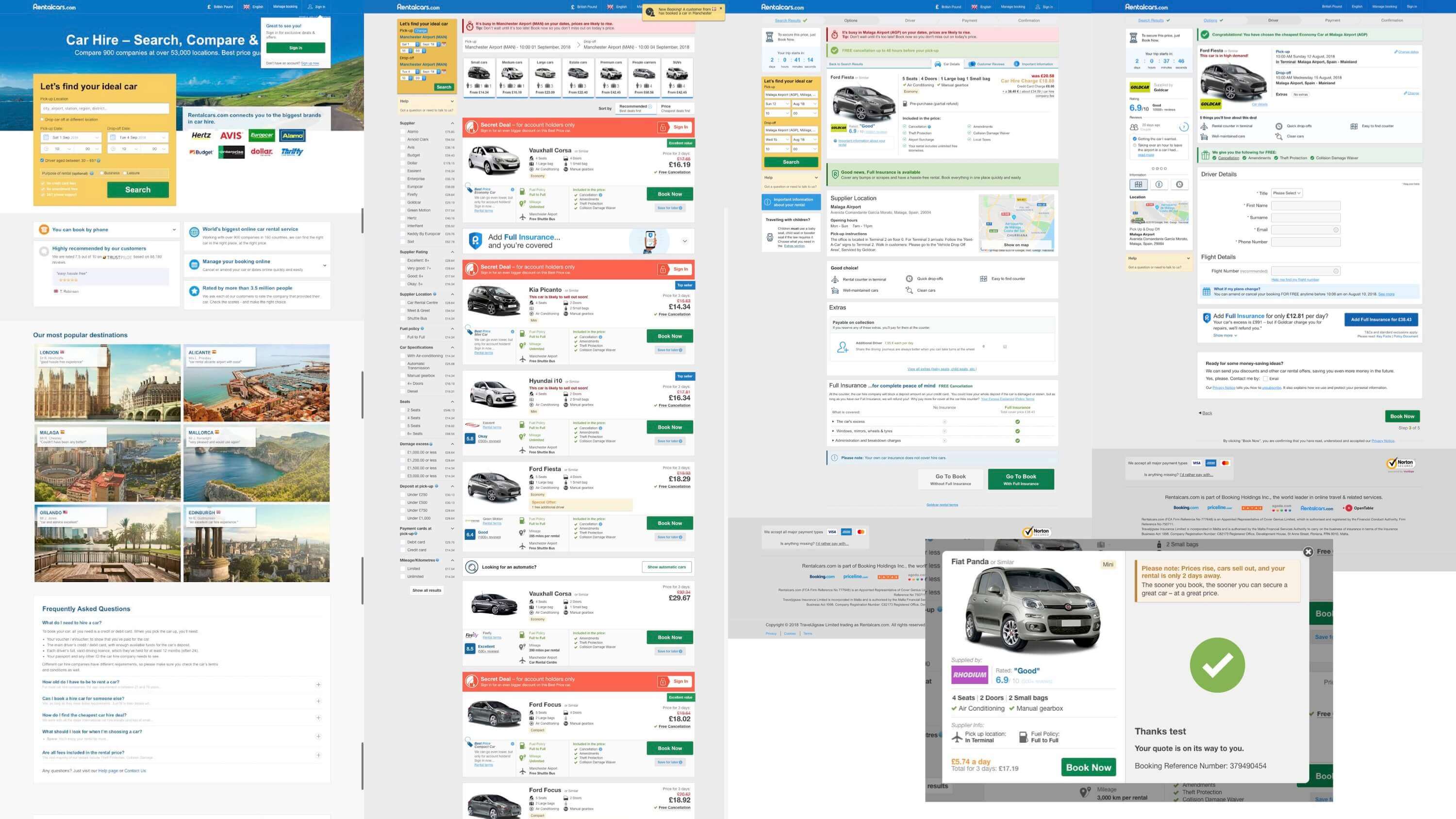
Task: Click the star icon beside 'Rated by more than 3.5 million people'
Action: point(194,290)
